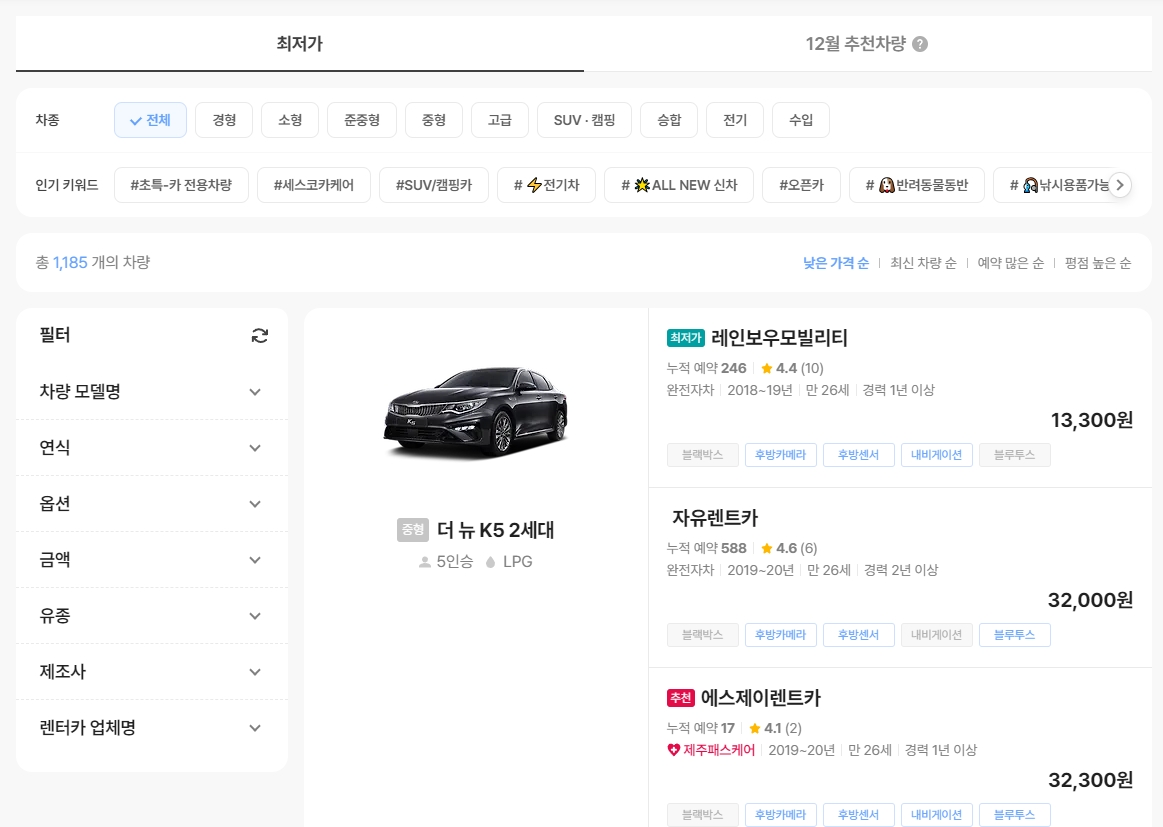This screenshot has width=1163, height=827.
Task: Click the filter reset refresh icon
Action: (x=259, y=335)
